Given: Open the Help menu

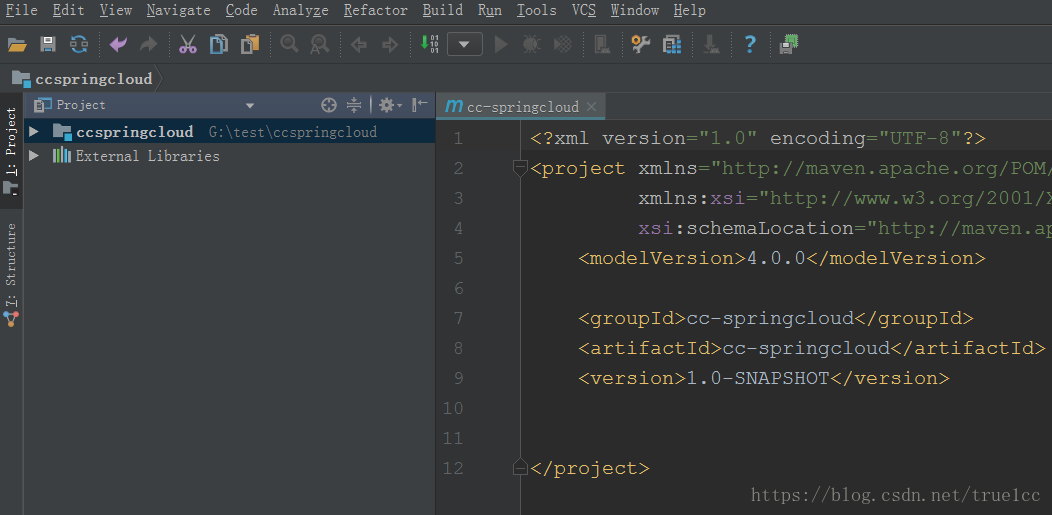Looking at the screenshot, I should (x=690, y=10).
